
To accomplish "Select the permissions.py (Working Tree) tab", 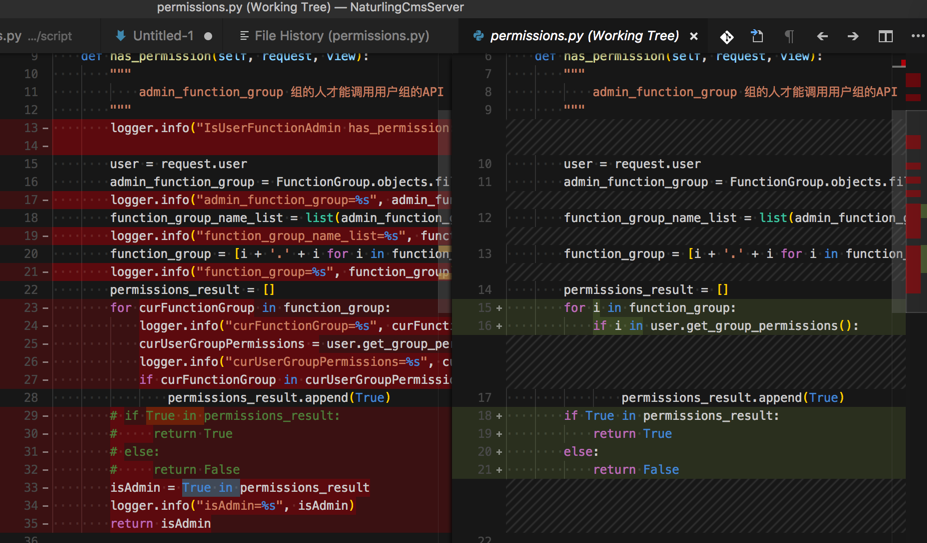I will (584, 36).
